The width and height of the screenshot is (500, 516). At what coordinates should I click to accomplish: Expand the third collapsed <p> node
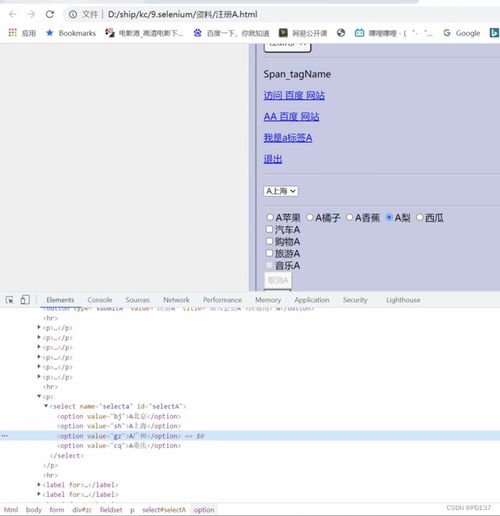(39, 347)
